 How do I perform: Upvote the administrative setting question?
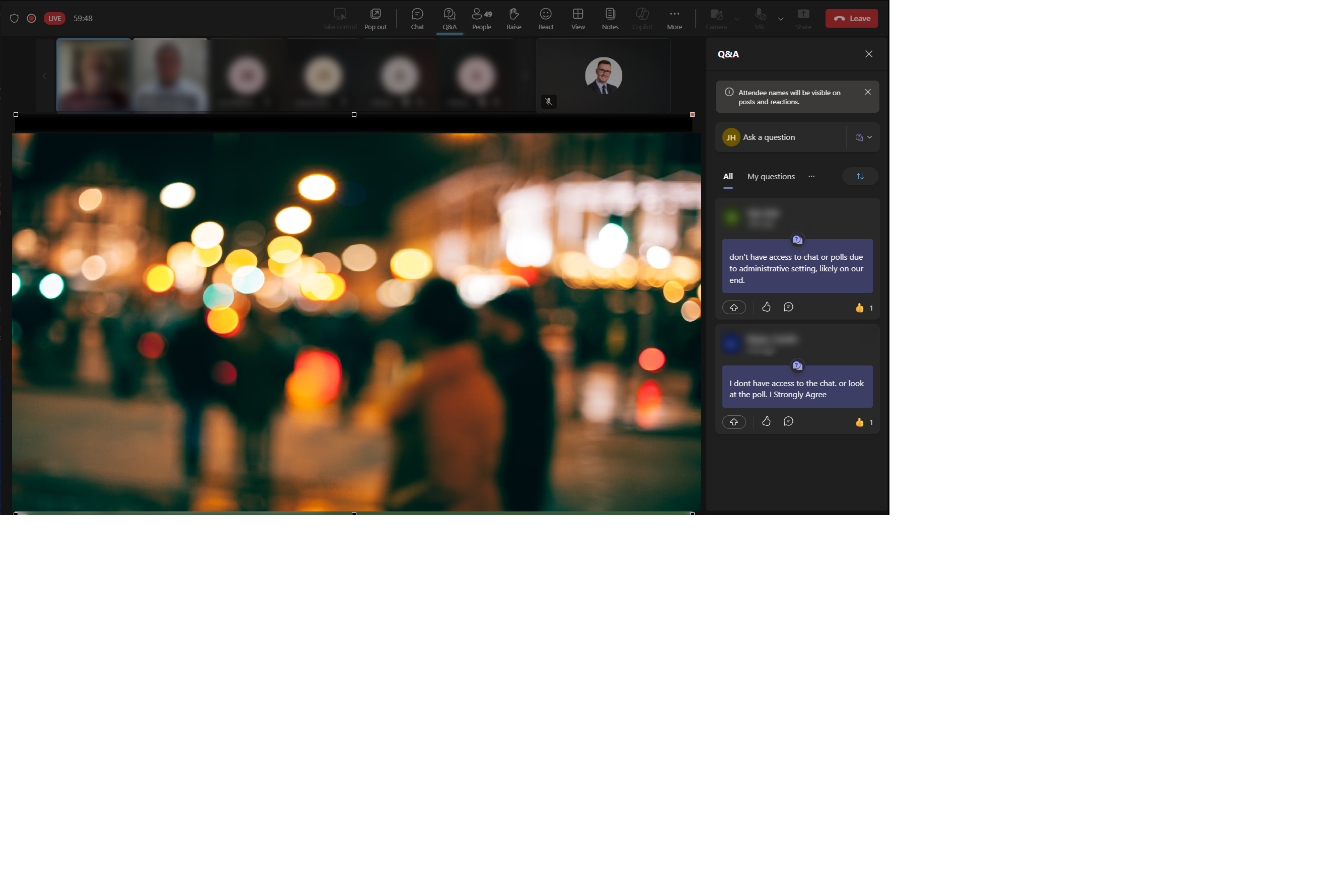coord(734,308)
